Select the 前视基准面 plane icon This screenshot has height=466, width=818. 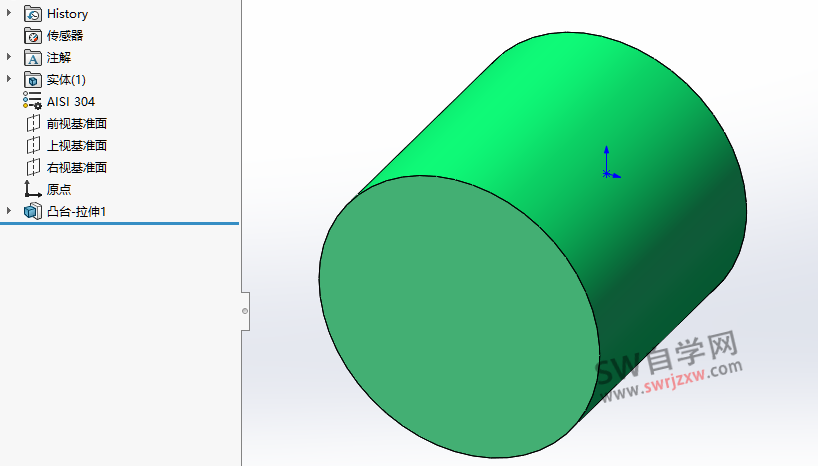click(x=33, y=124)
